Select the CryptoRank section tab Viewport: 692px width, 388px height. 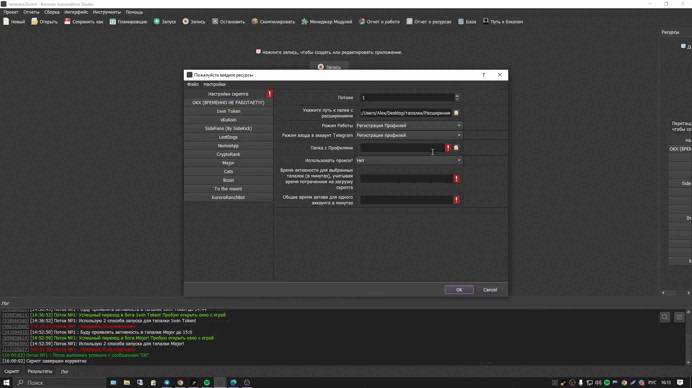pos(228,154)
